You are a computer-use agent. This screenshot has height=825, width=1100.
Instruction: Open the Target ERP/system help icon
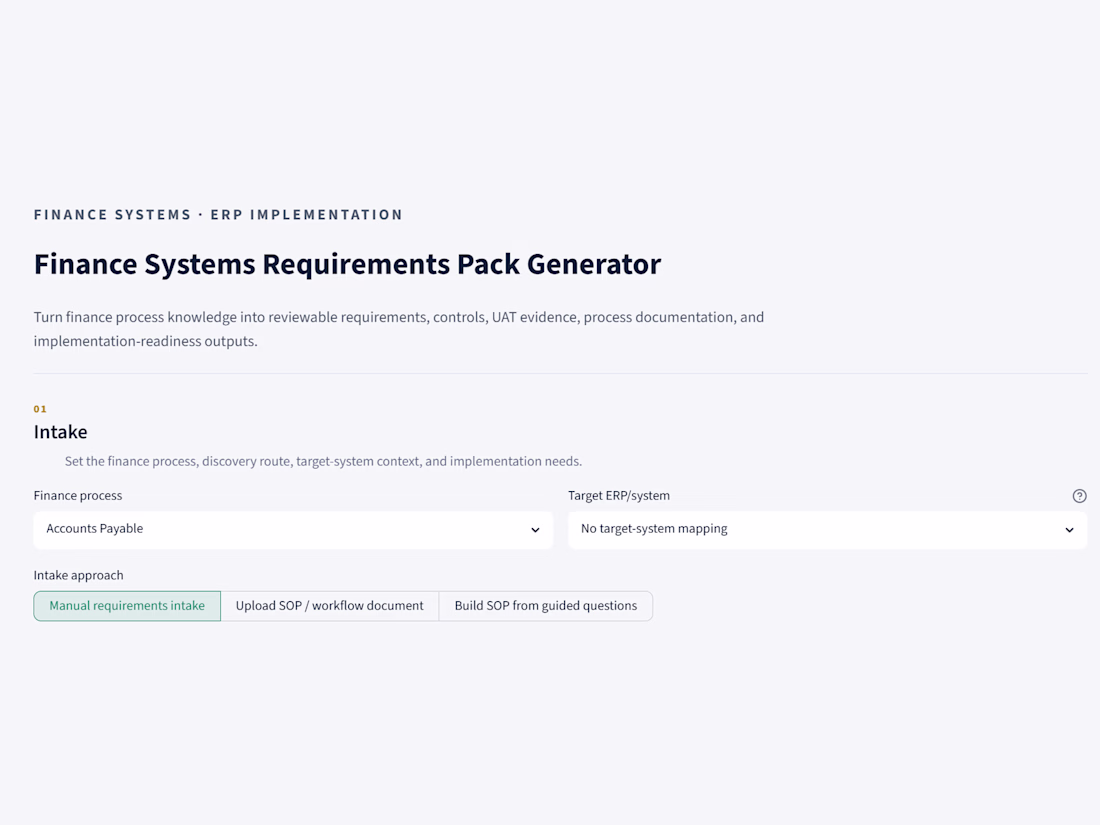1079,496
